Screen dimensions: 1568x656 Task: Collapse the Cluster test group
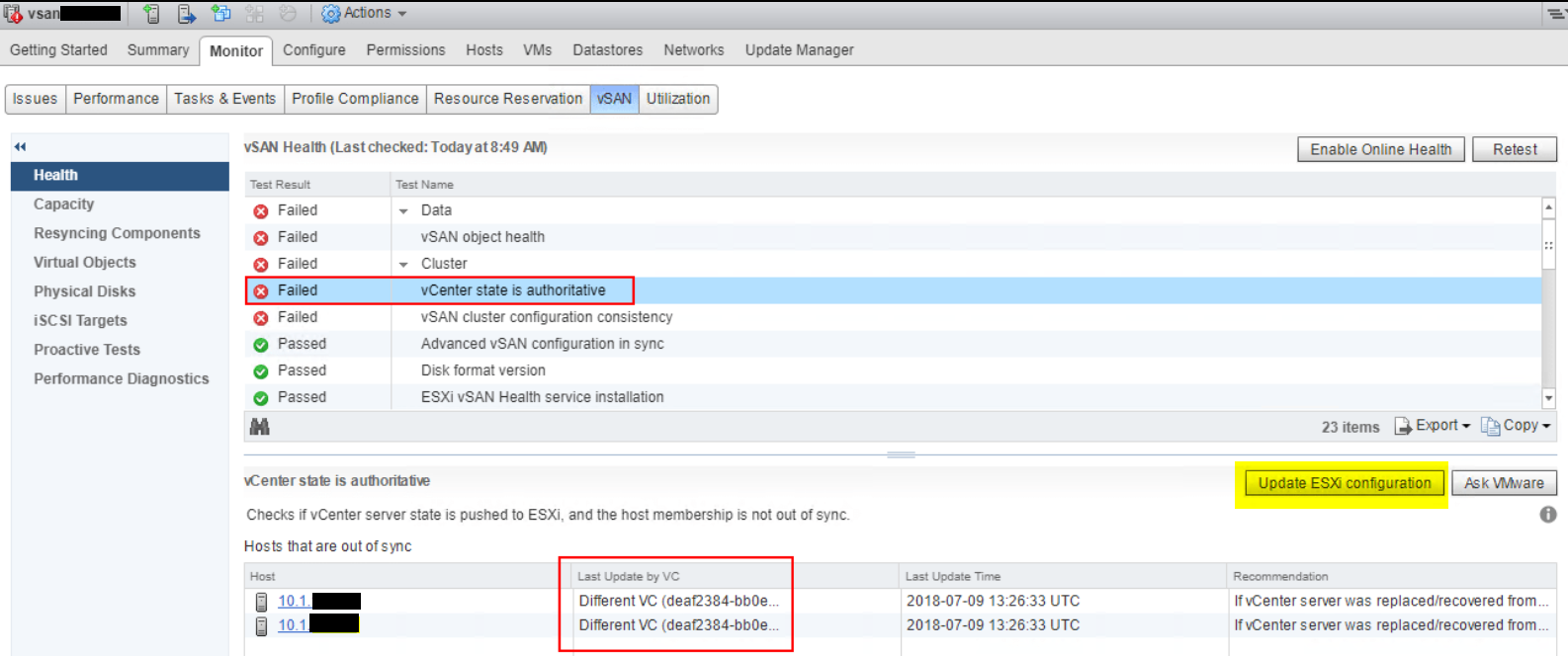tap(403, 265)
